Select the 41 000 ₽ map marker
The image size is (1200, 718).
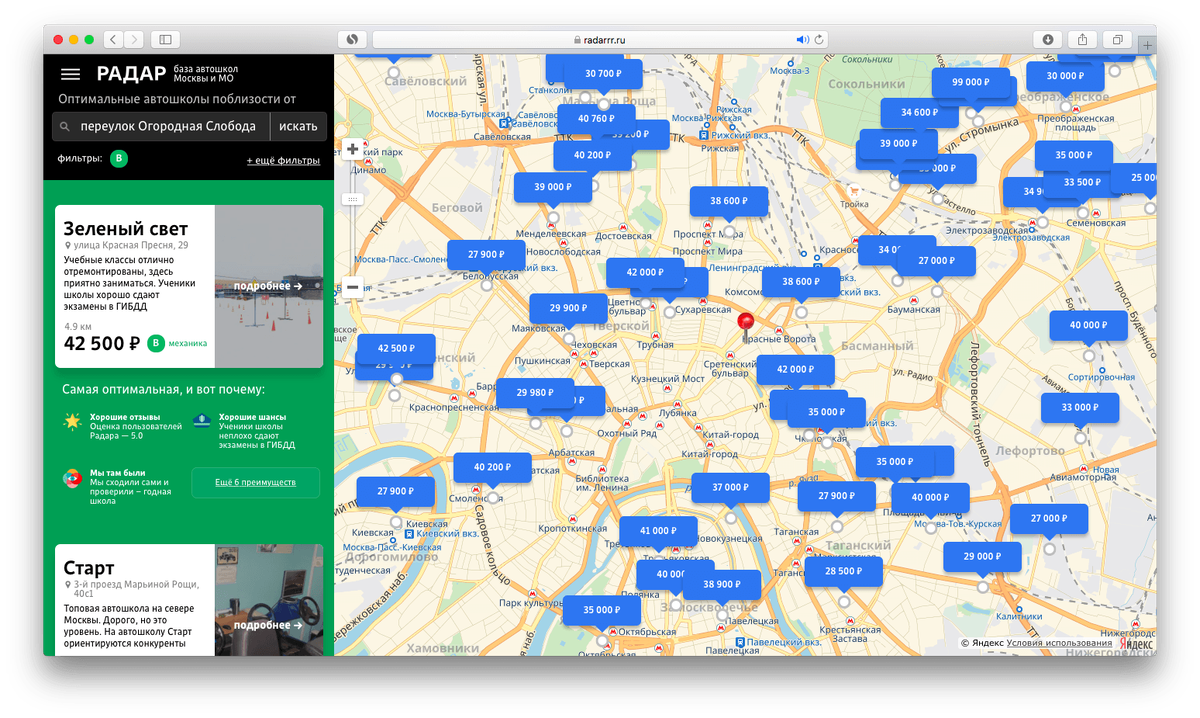point(658,531)
